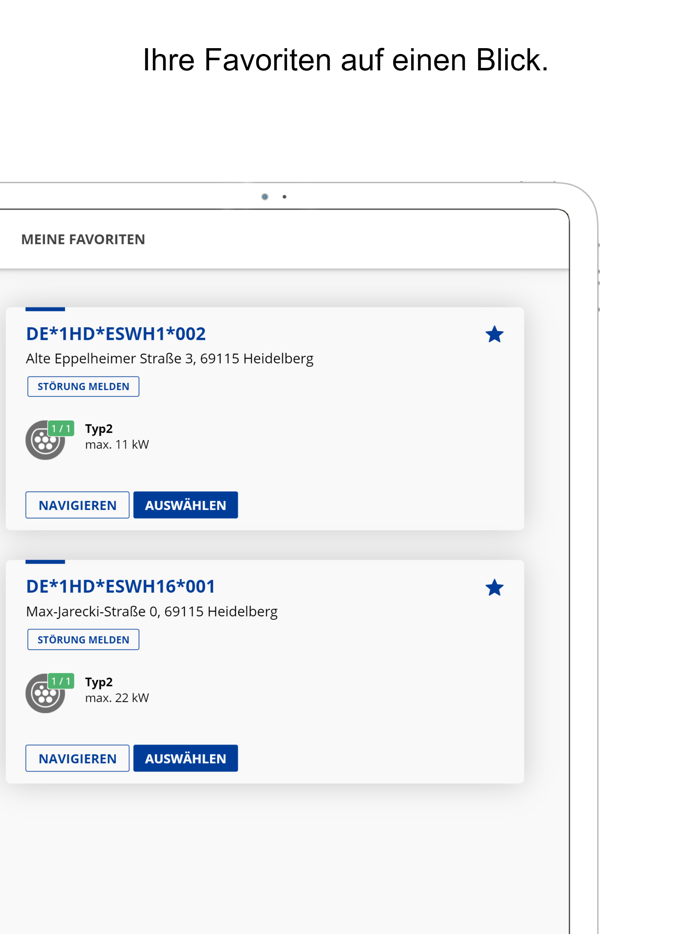Unfavorite station DE*1HD*ESWH1*002 via star icon
Viewport: 700px width, 934px height.
[494, 334]
